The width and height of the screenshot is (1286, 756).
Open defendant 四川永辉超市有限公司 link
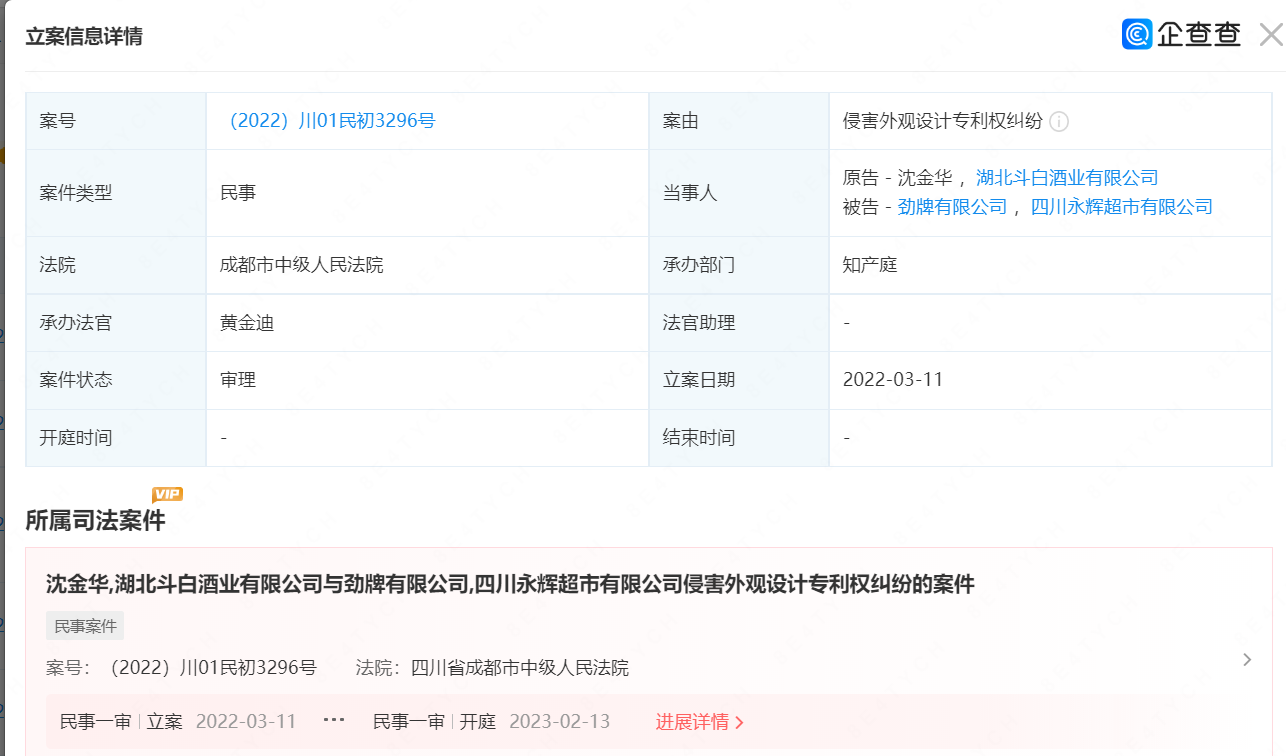pos(1121,207)
